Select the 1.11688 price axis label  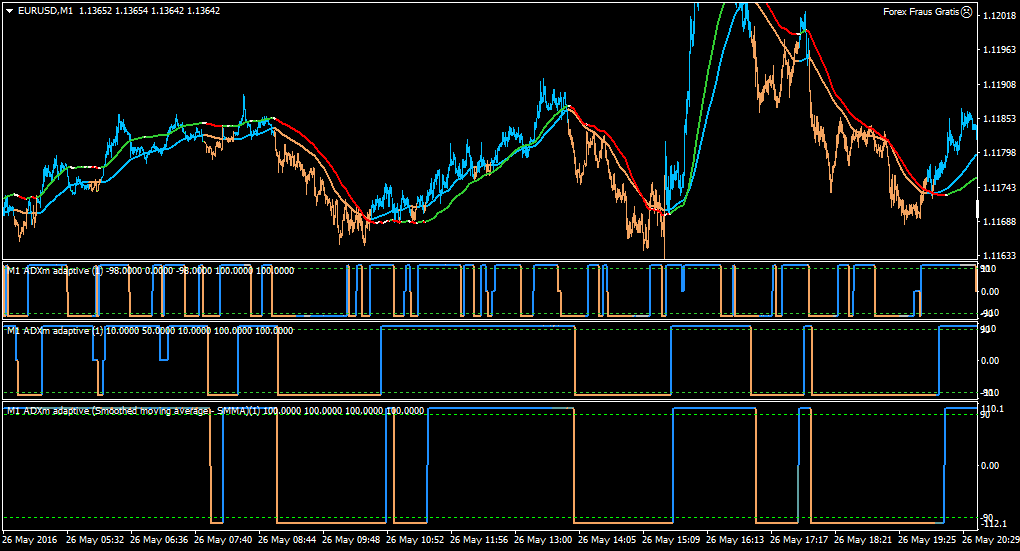coord(998,221)
